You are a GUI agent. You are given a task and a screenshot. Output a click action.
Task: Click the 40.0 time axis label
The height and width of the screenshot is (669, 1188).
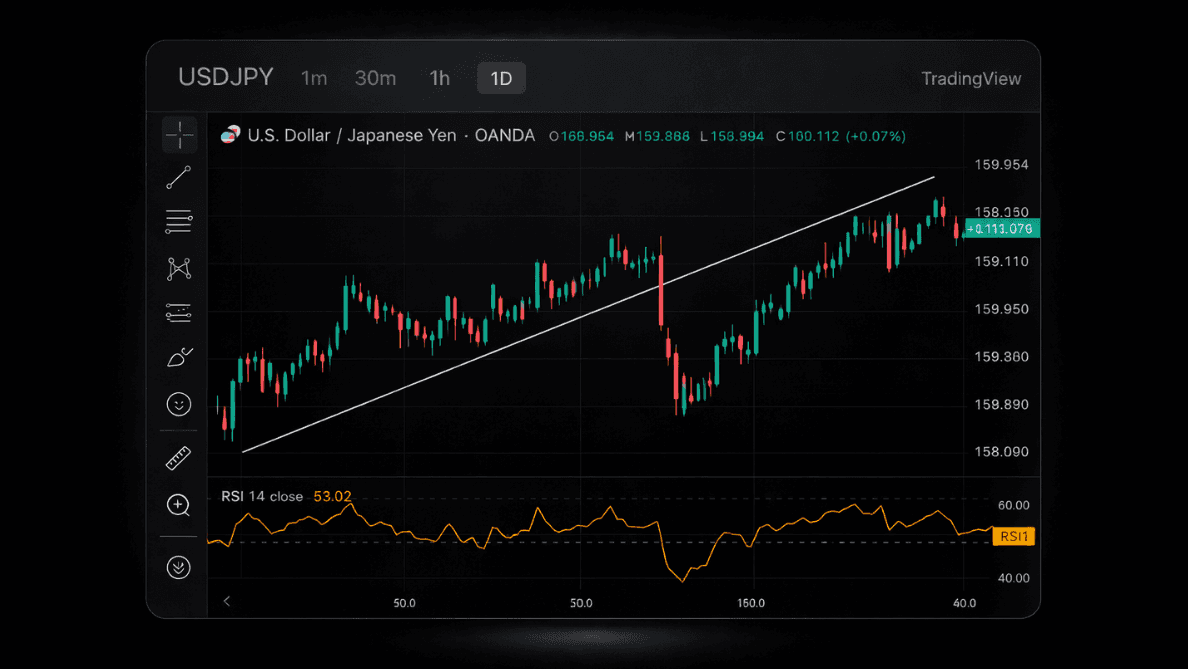(964, 603)
